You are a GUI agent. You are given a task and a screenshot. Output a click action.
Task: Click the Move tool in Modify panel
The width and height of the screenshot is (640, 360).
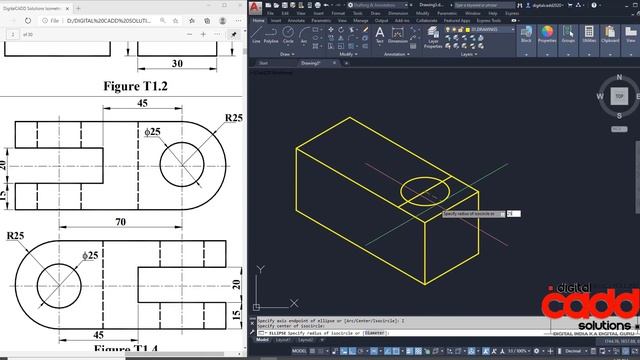click(x=331, y=29)
